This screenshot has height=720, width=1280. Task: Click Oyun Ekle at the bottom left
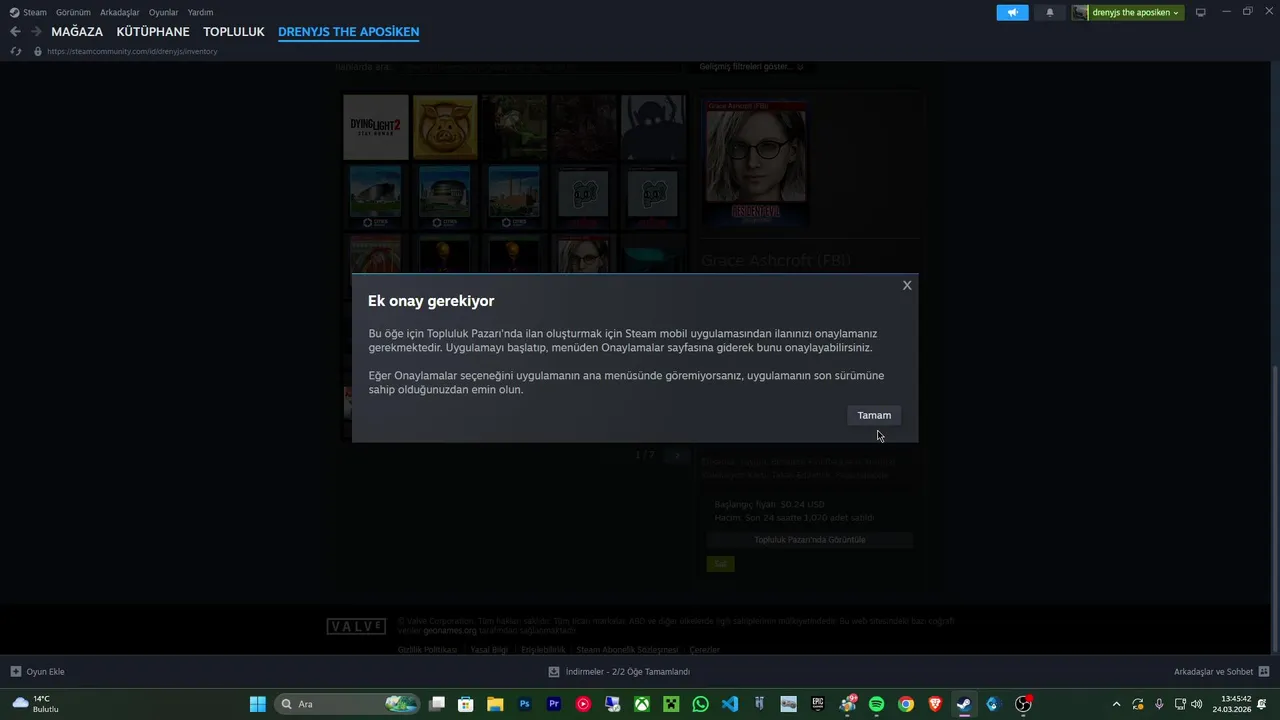(37, 672)
